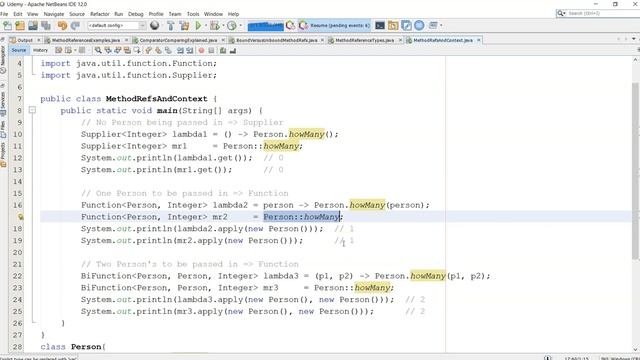Click the Resume pending events button
Screen dimensions: 640x360
(x=334, y=25)
